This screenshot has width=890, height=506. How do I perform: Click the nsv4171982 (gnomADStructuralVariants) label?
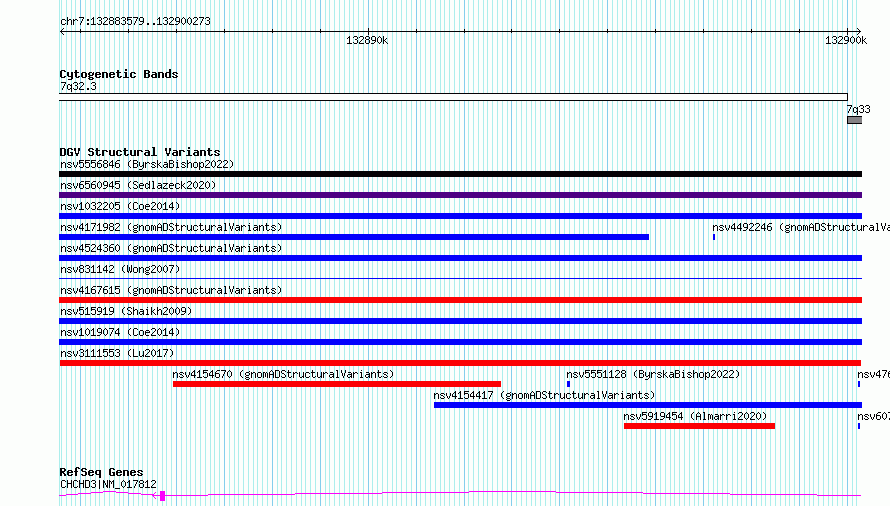(171, 227)
